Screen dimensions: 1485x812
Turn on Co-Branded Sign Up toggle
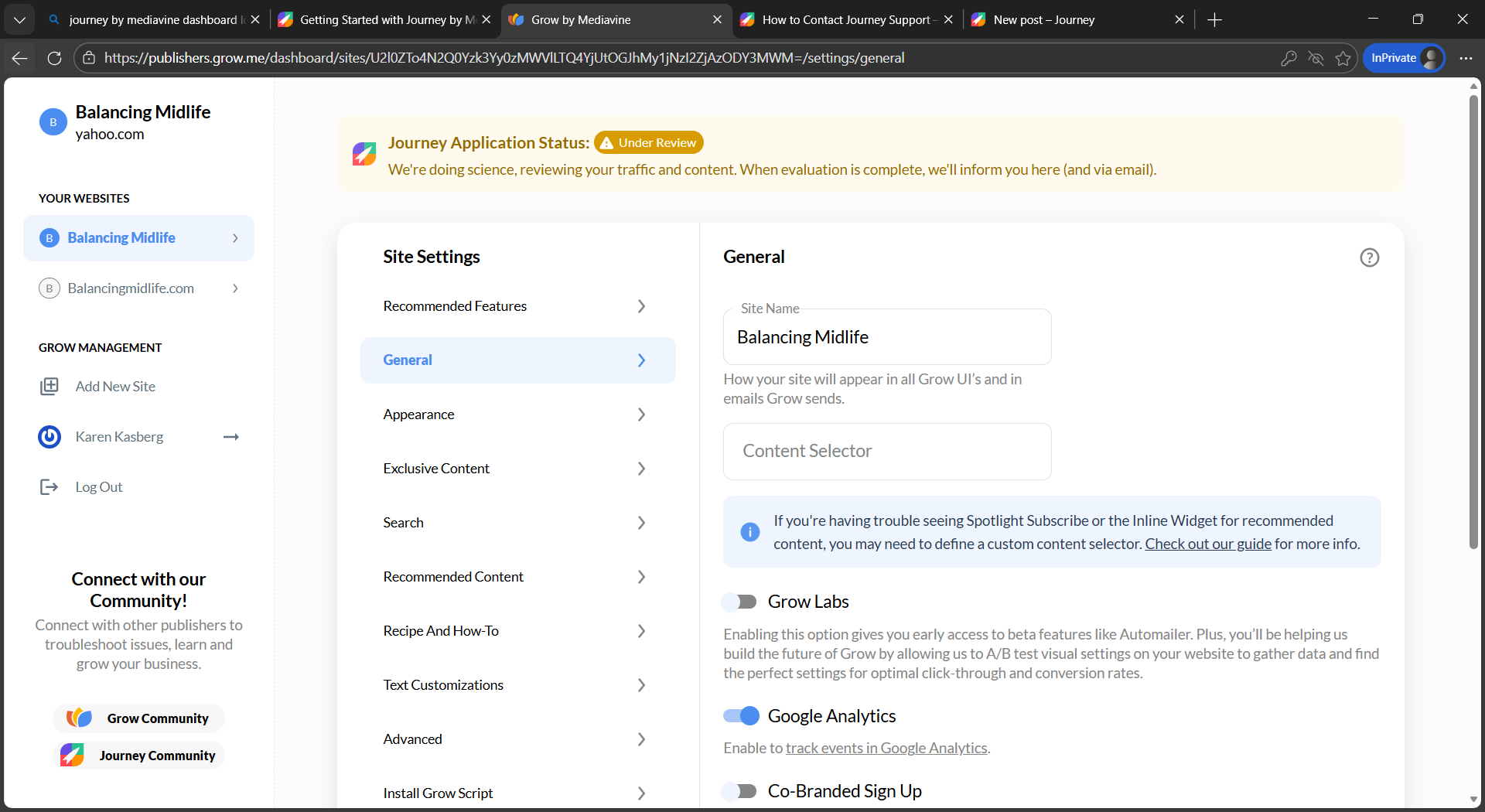(740, 791)
